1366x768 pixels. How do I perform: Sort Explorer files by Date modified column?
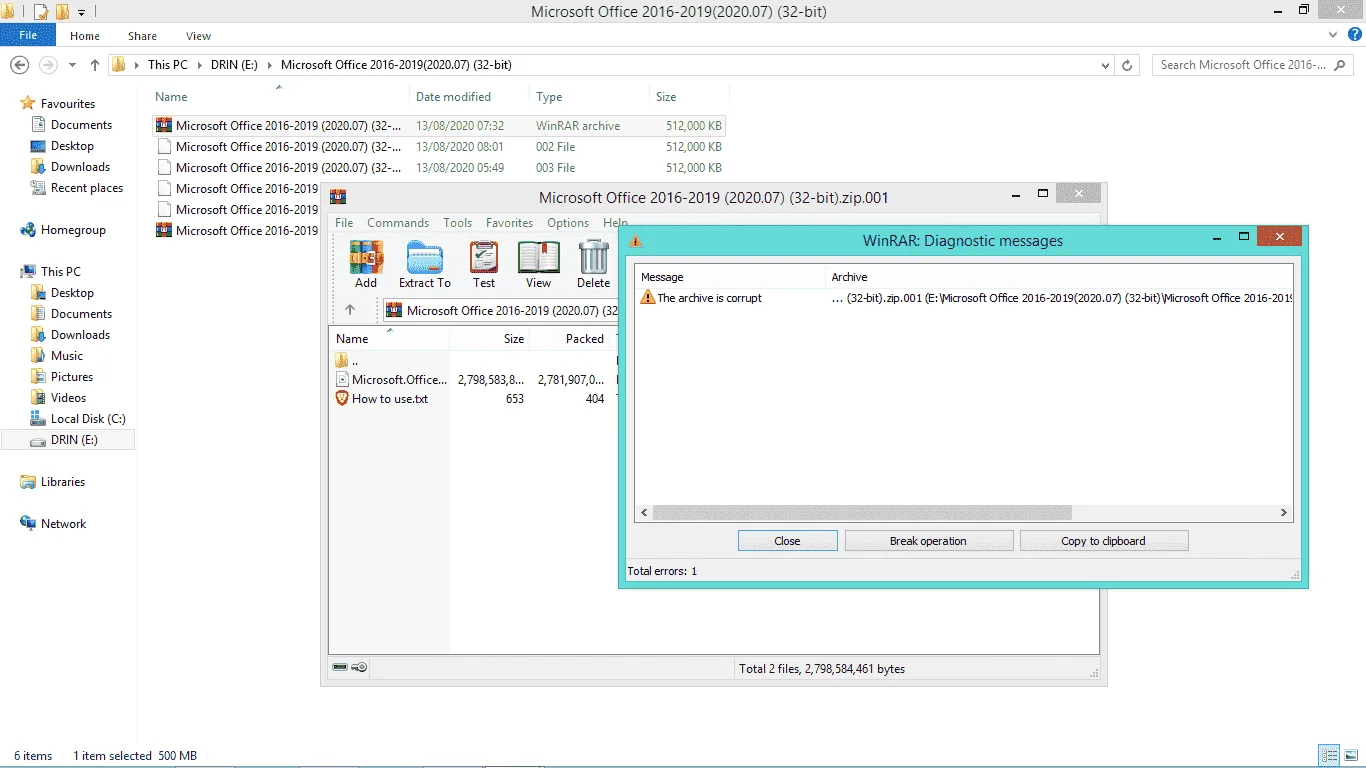(469, 97)
